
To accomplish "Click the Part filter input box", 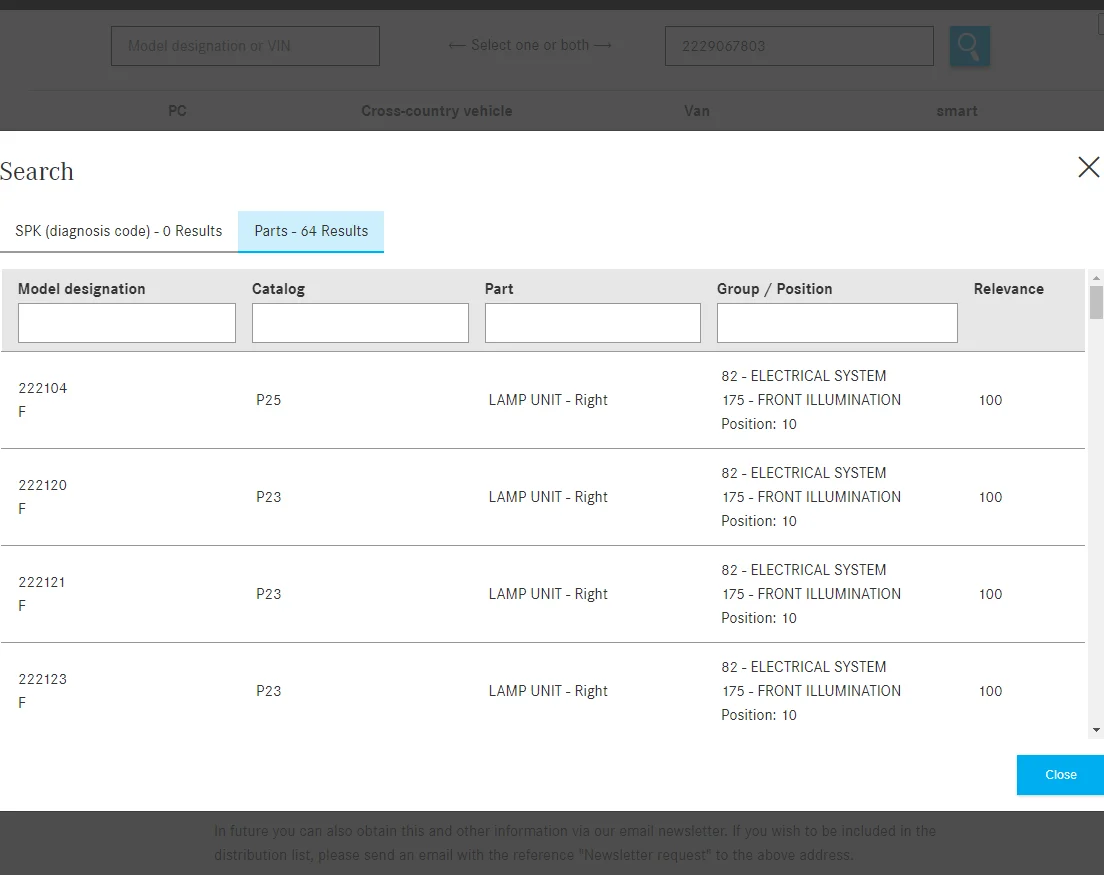I will pyautogui.click(x=593, y=323).
